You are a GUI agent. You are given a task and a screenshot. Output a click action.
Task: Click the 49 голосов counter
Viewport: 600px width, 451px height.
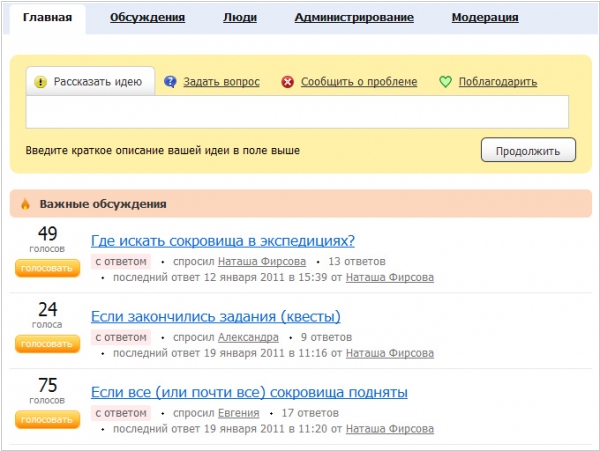[47, 239]
